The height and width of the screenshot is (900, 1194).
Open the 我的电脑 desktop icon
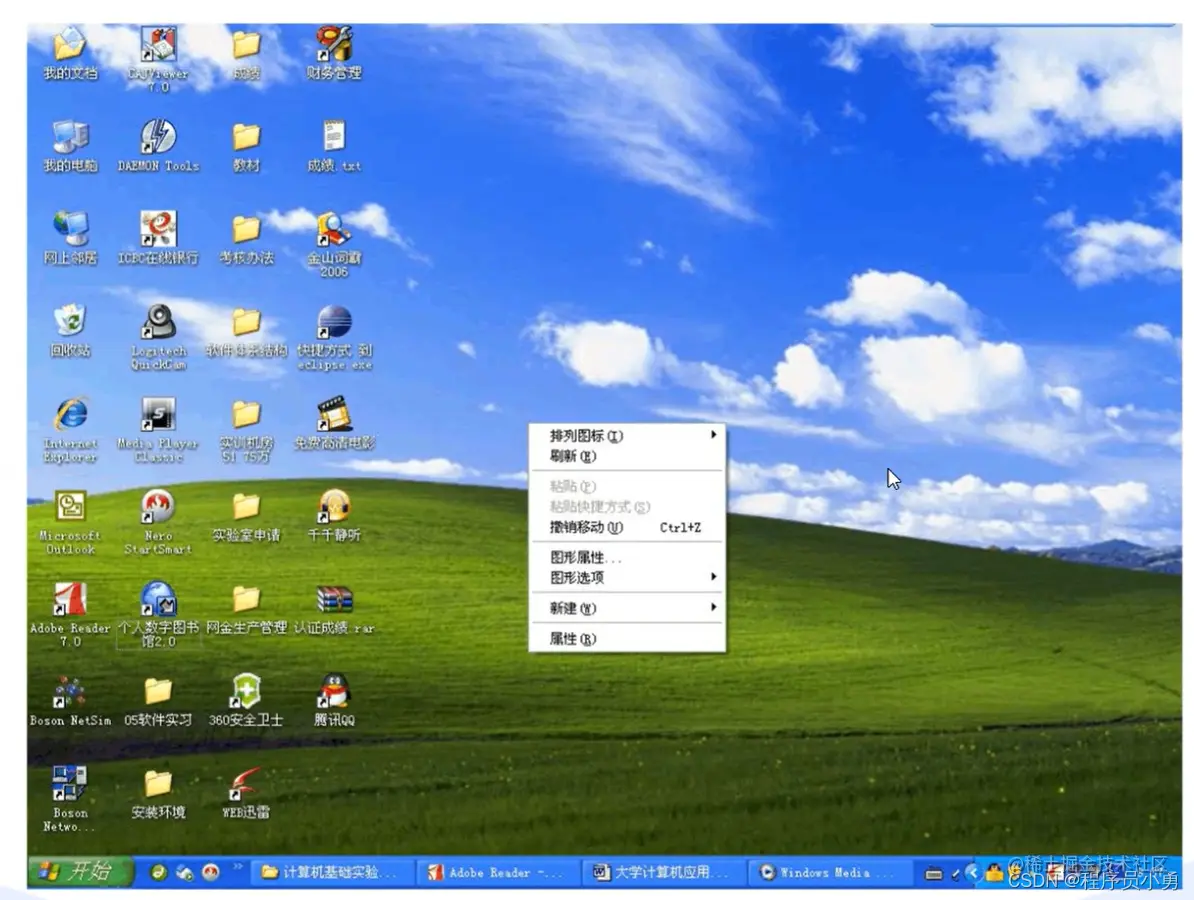(70, 146)
